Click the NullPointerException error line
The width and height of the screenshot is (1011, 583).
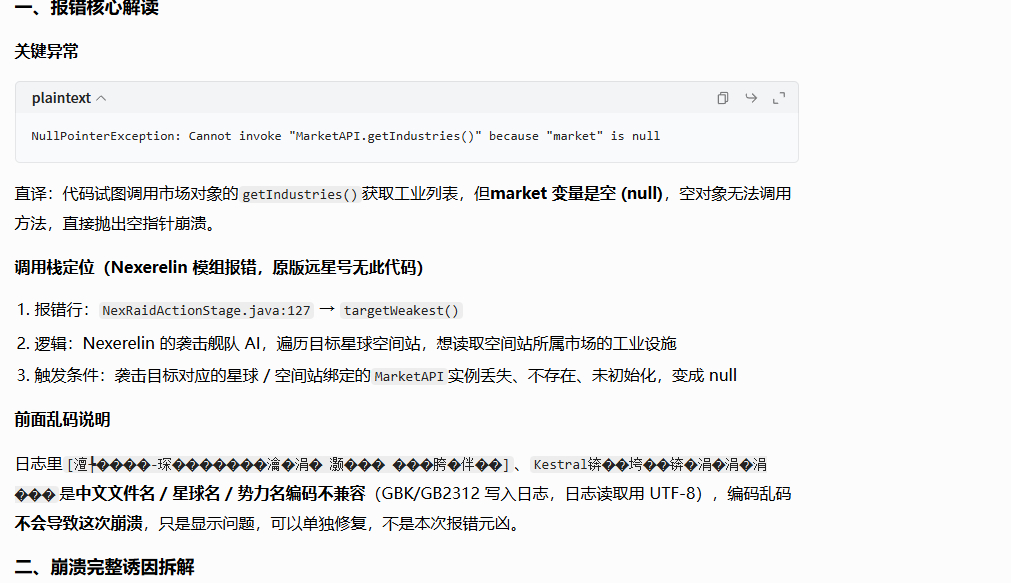(x=346, y=136)
